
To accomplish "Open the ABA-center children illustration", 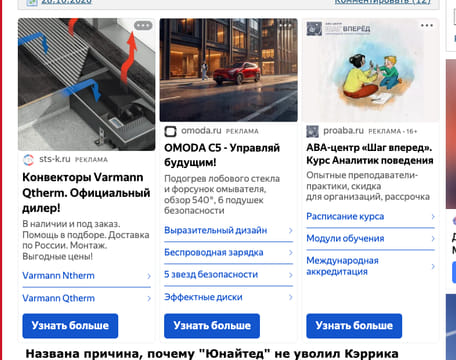I will 371,70.
